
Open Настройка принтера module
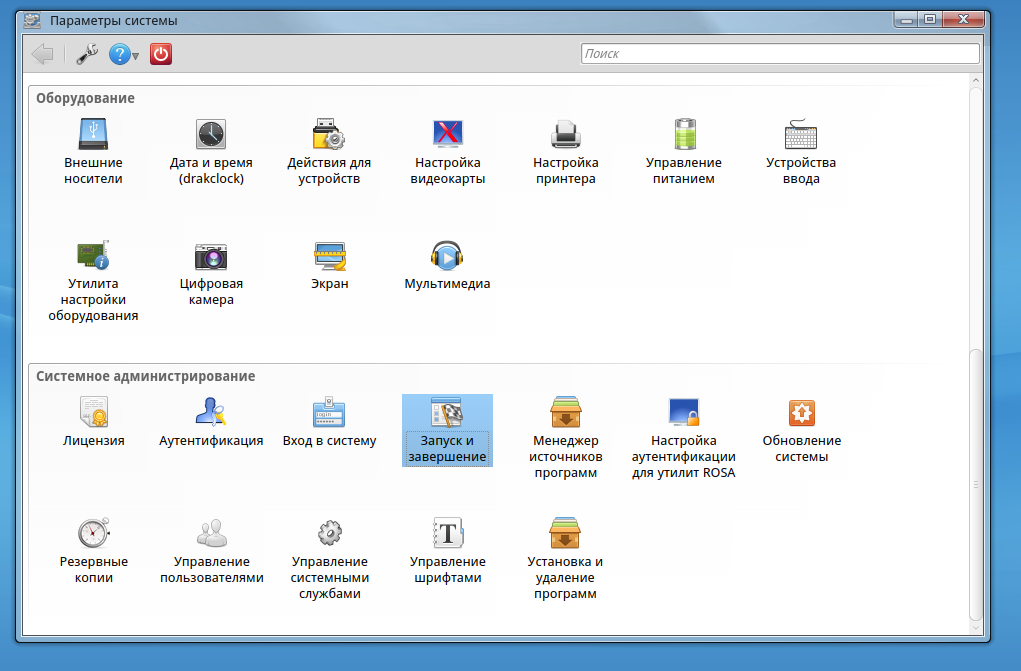pyautogui.click(x=565, y=151)
